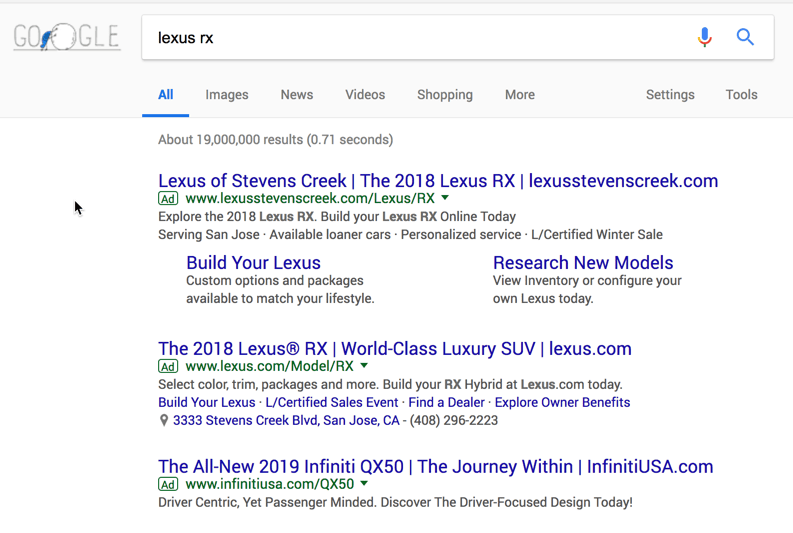Open search Settings
Viewport: 793px width, 533px height.
[x=670, y=95]
